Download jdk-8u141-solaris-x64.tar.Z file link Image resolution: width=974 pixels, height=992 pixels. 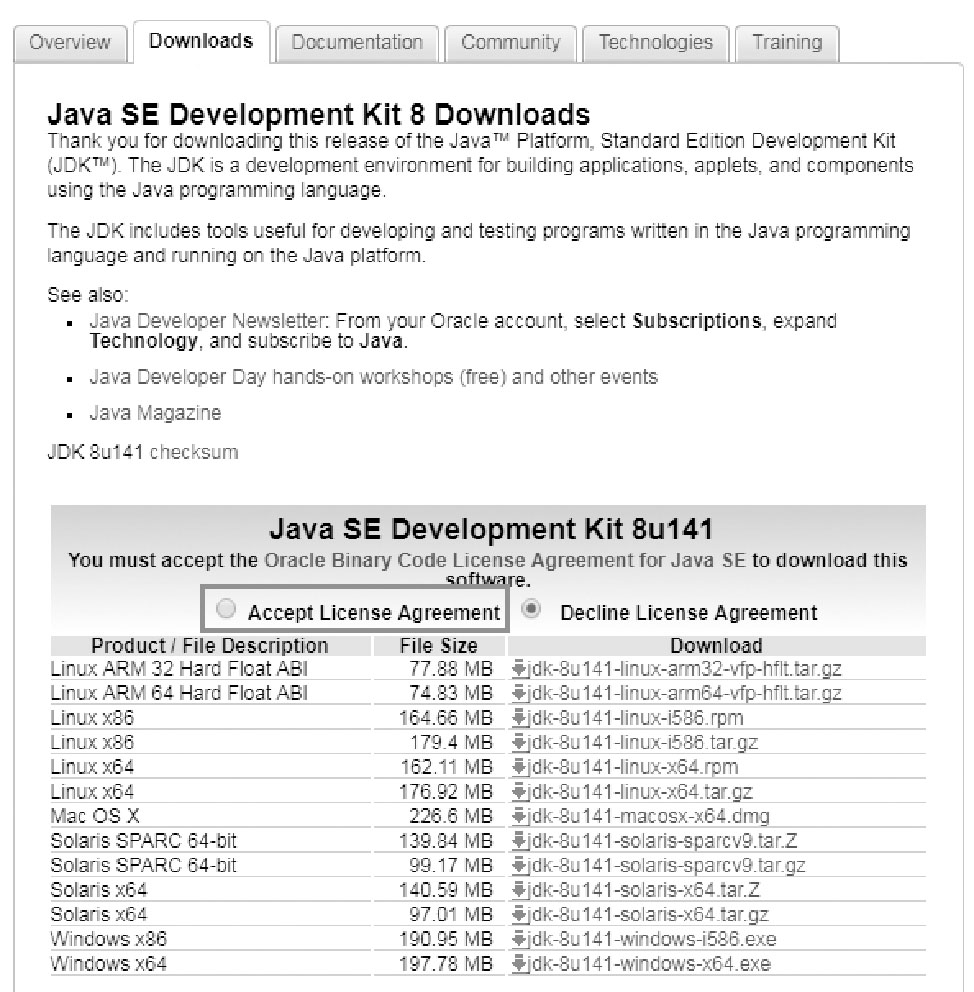coord(646,890)
